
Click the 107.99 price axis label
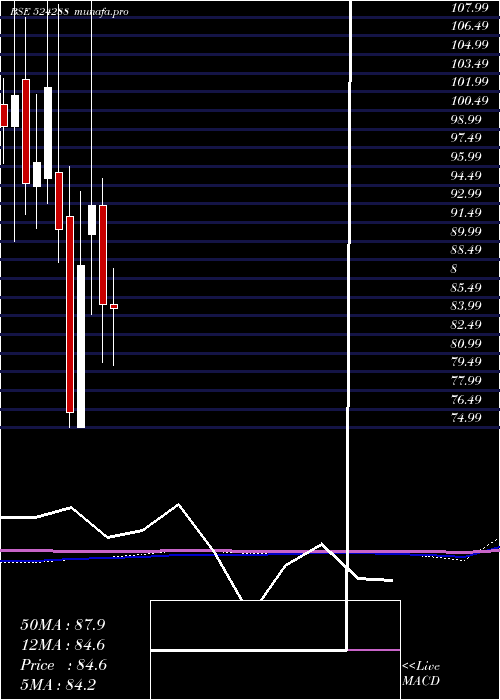tap(470, 7)
